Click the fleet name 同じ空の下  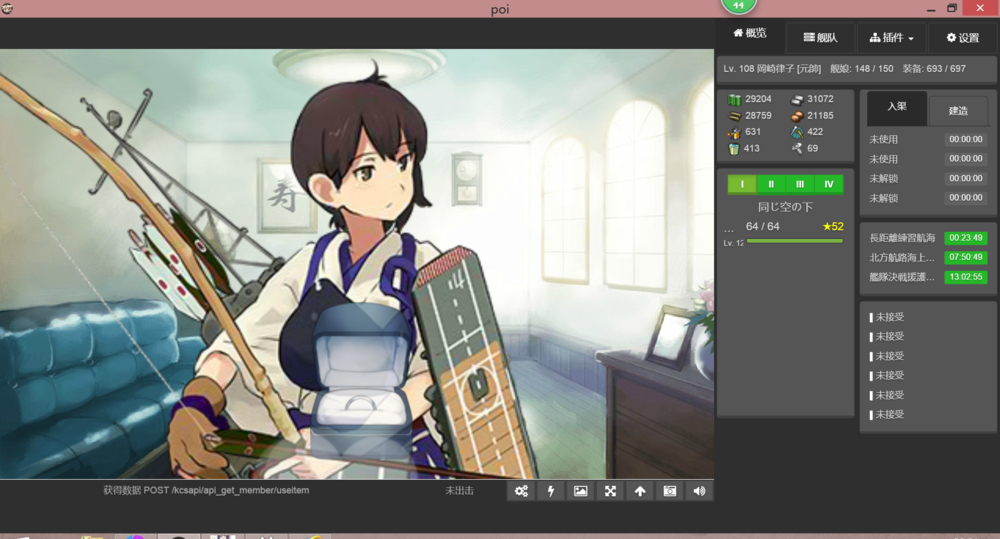(785, 207)
